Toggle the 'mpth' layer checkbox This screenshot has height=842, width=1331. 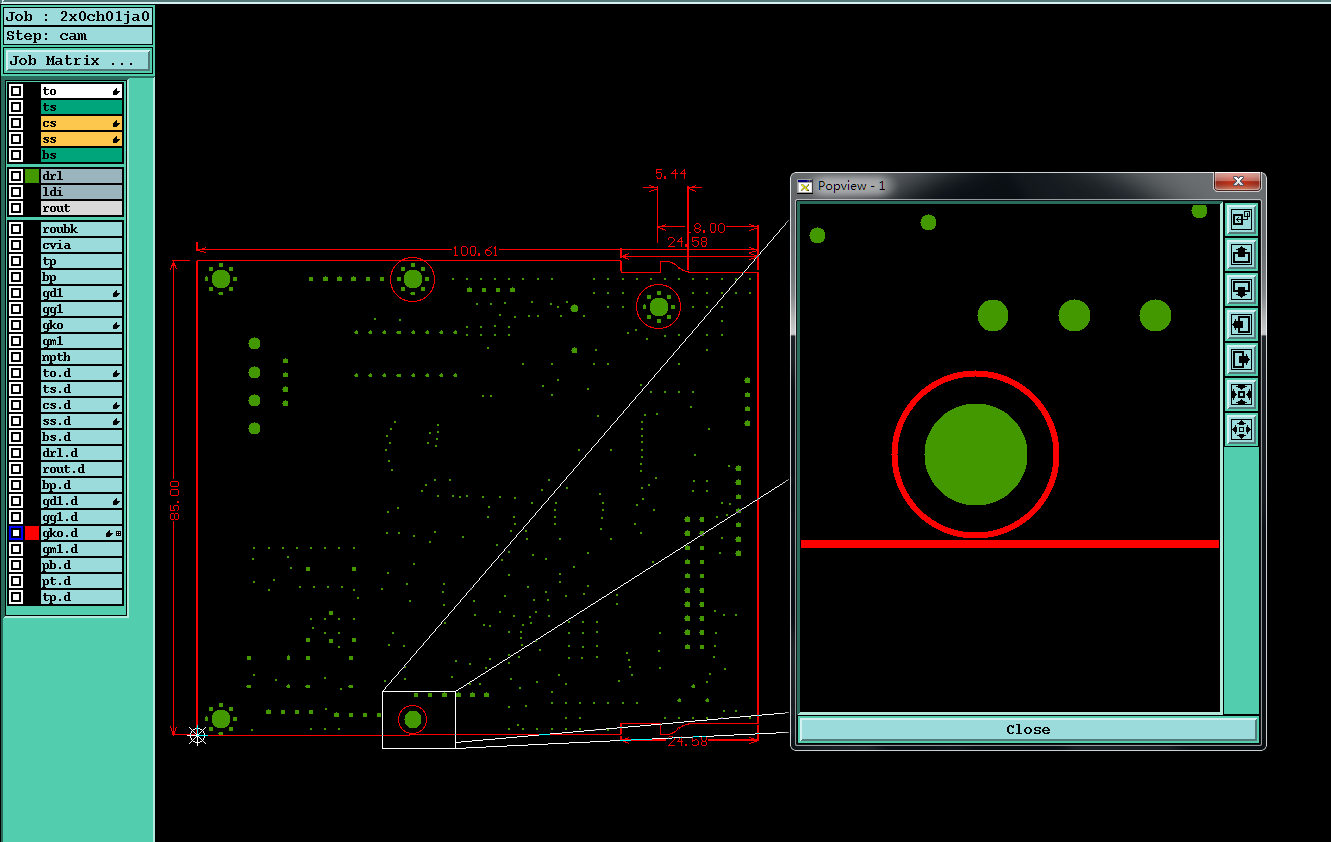tap(16, 357)
